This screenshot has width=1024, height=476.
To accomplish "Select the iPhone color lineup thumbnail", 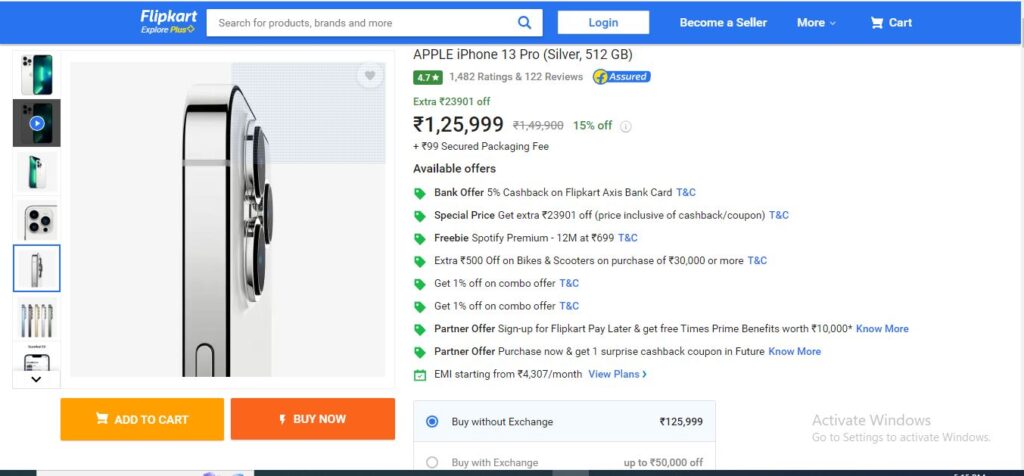I will click(37, 319).
